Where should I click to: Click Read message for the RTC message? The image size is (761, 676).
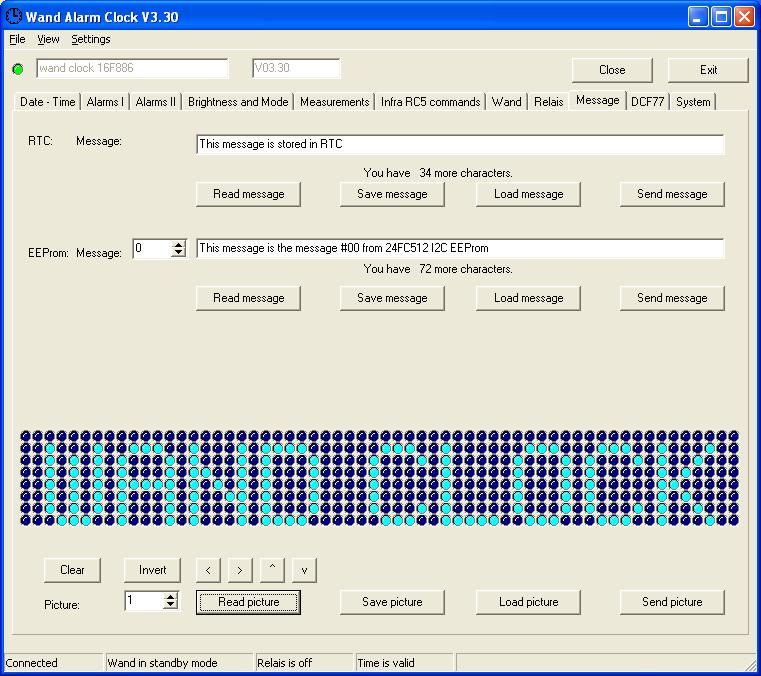(248, 194)
